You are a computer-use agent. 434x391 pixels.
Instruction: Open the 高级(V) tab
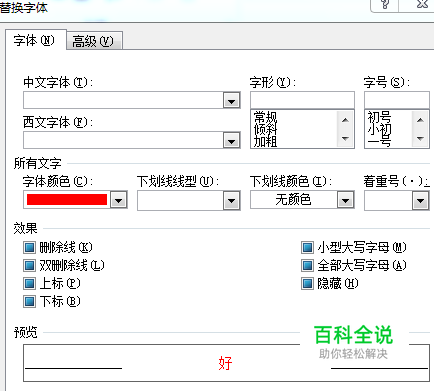94,41
